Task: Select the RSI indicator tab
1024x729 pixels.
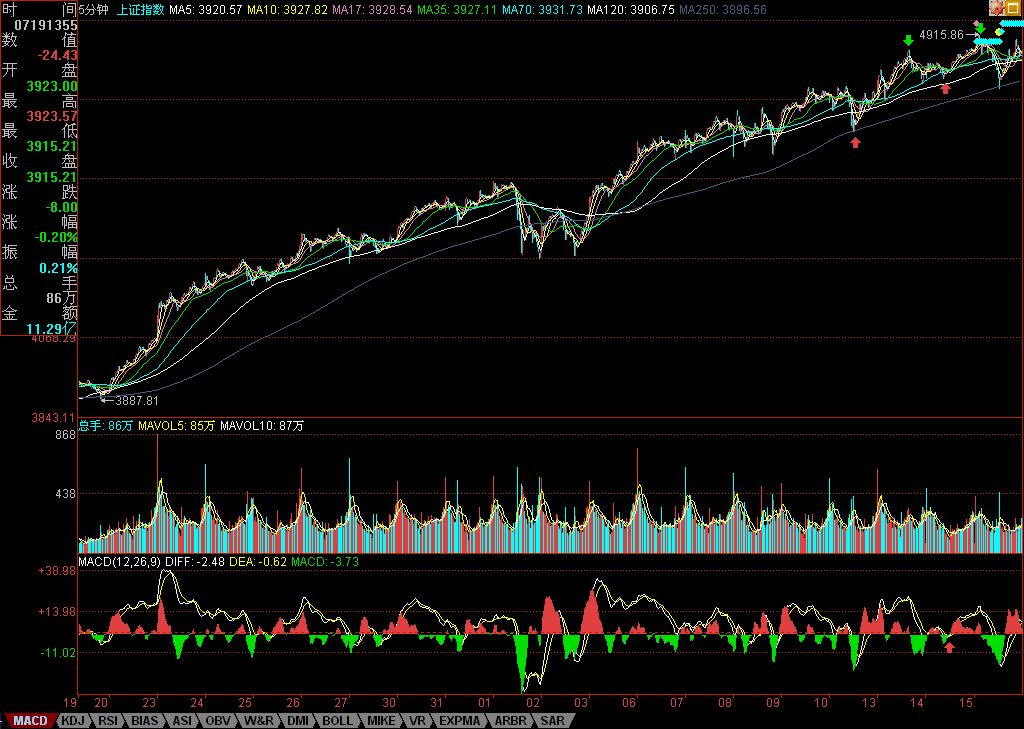Action: coord(108,720)
